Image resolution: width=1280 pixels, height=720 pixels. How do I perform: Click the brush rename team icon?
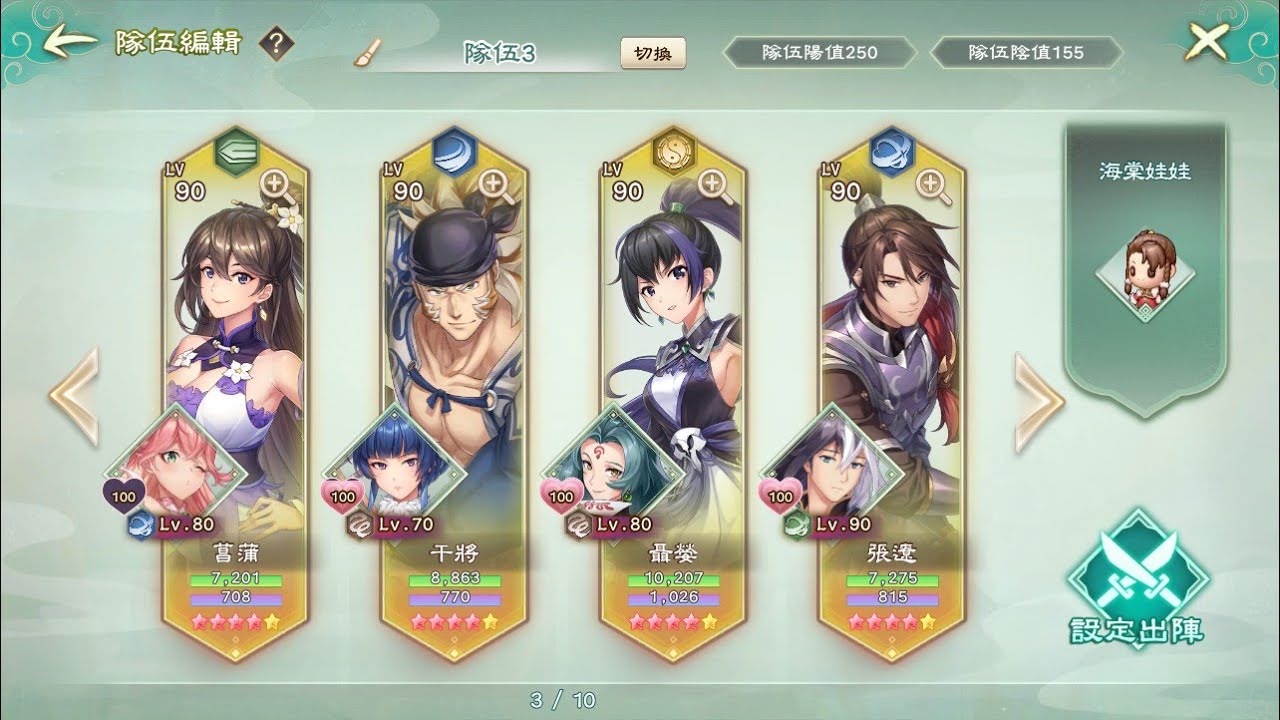point(368,52)
